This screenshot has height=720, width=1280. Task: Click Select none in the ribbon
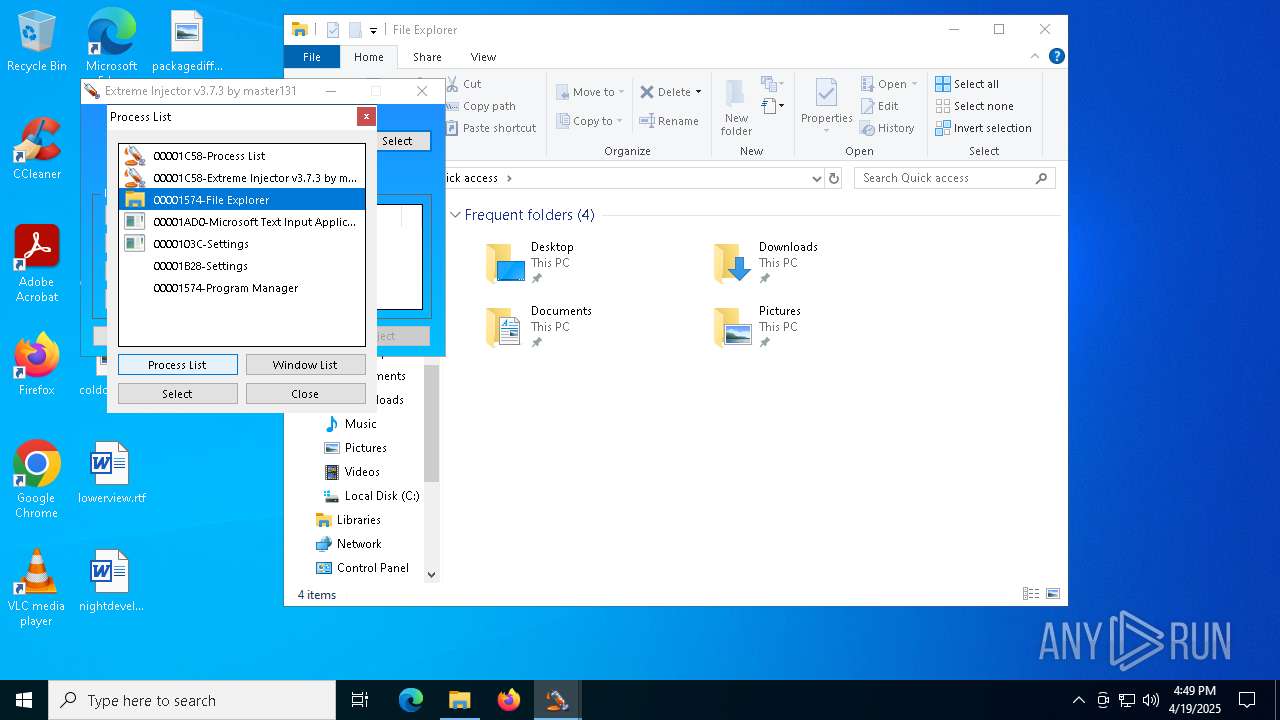click(x=974, y=106)
